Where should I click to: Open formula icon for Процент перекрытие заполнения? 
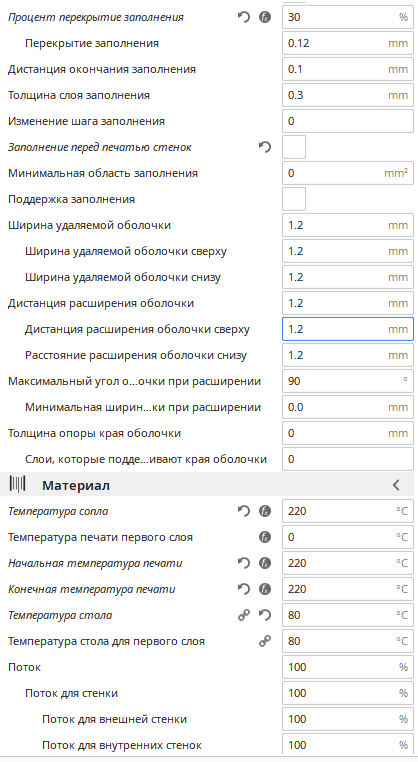(265, 17)
